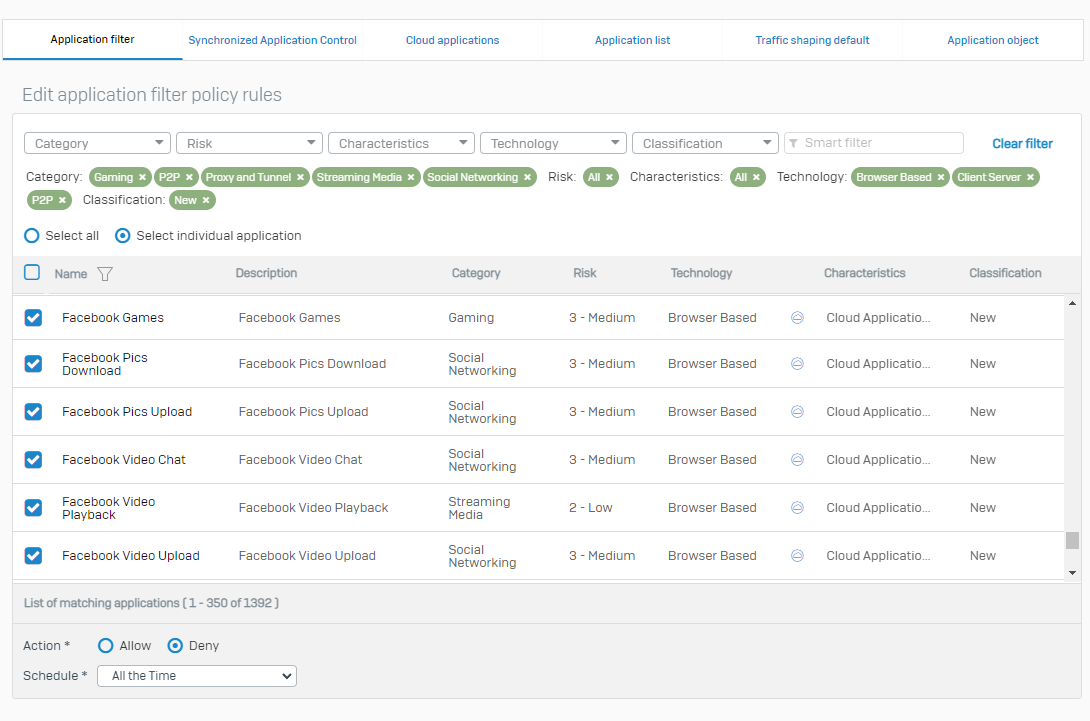Switch to the Application filter tab
Viewport: 1090px width, 721px height.
tap(92, 40)
